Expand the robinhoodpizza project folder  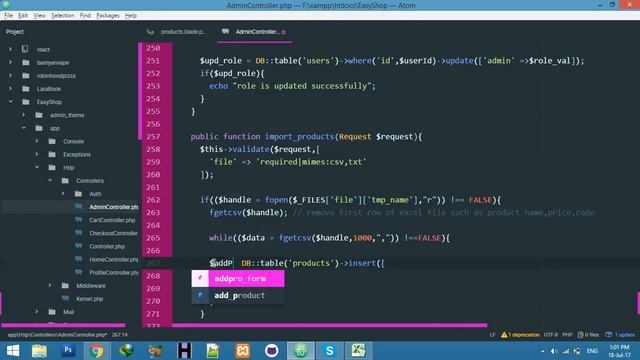[10, 76]
